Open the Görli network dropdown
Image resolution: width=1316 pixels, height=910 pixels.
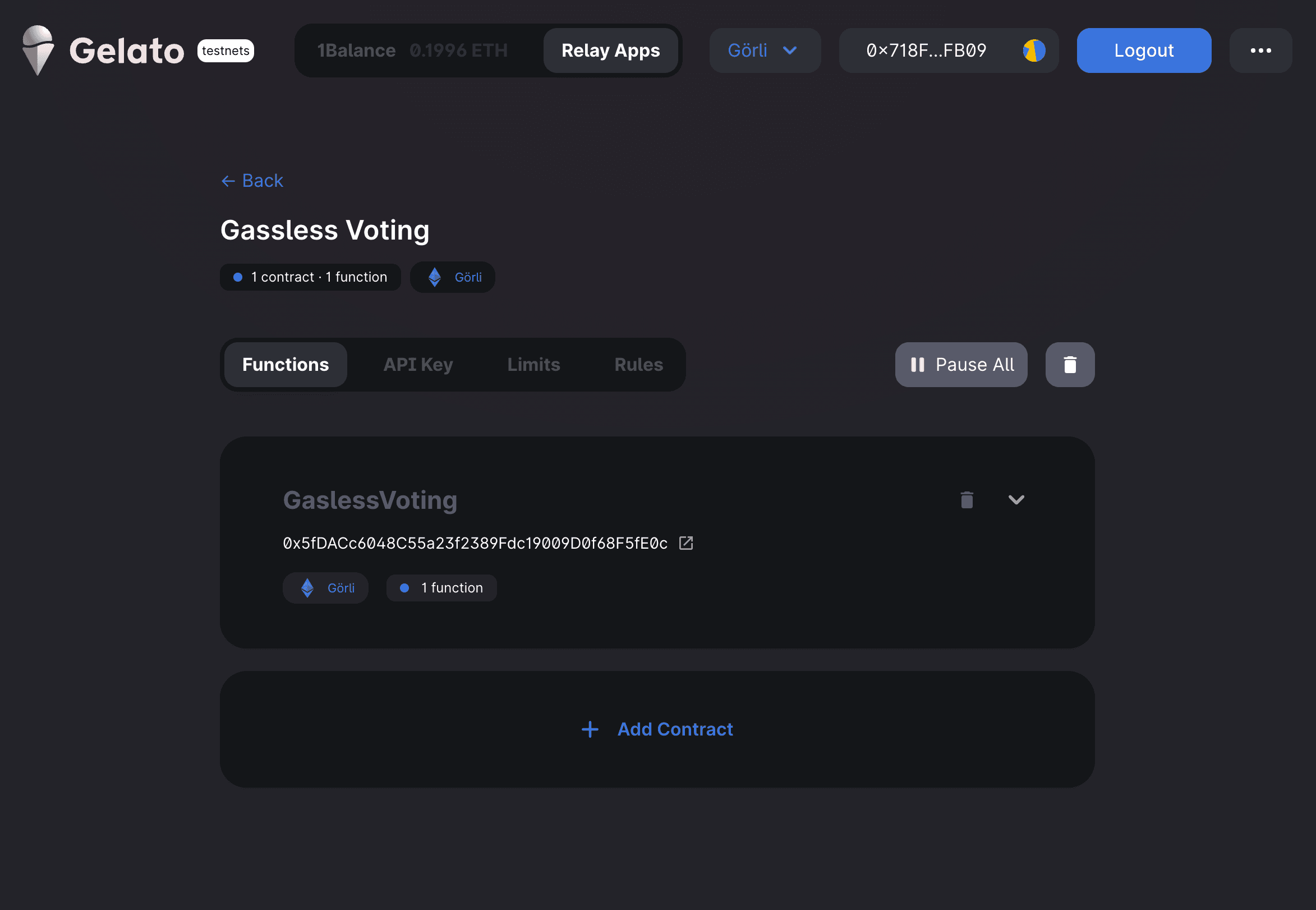(765, 50)
